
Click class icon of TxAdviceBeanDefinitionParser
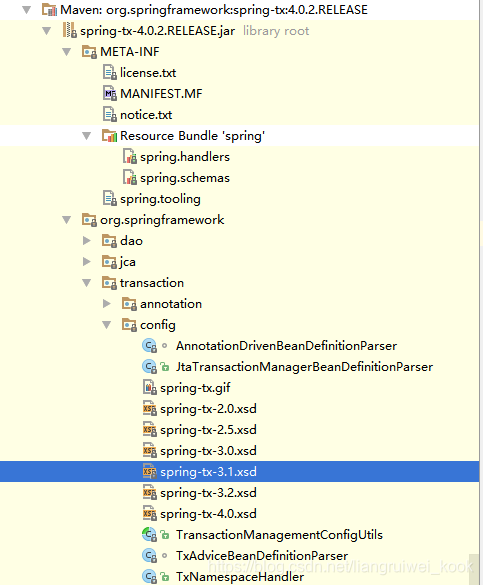(150, 556)
